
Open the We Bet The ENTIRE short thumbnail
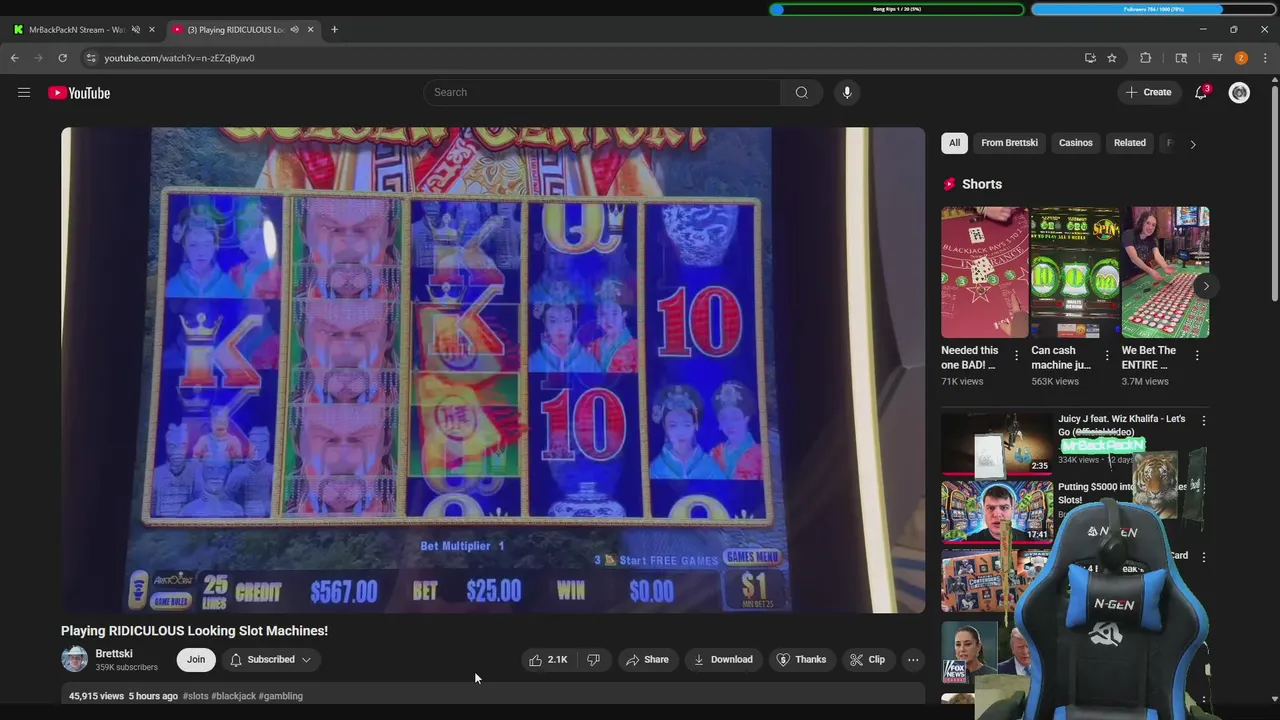(1165, 272)
